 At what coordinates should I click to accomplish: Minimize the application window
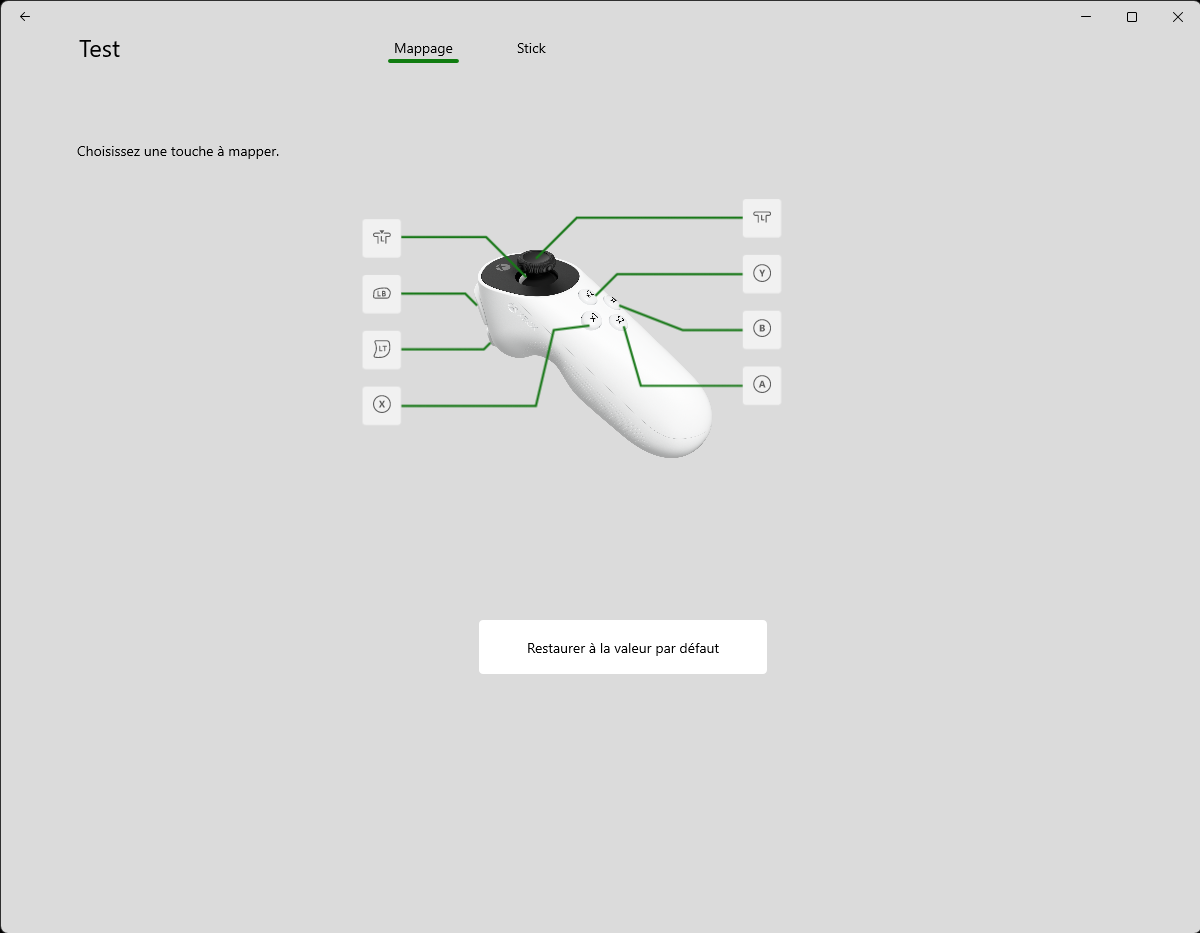tap(1087, 17)
